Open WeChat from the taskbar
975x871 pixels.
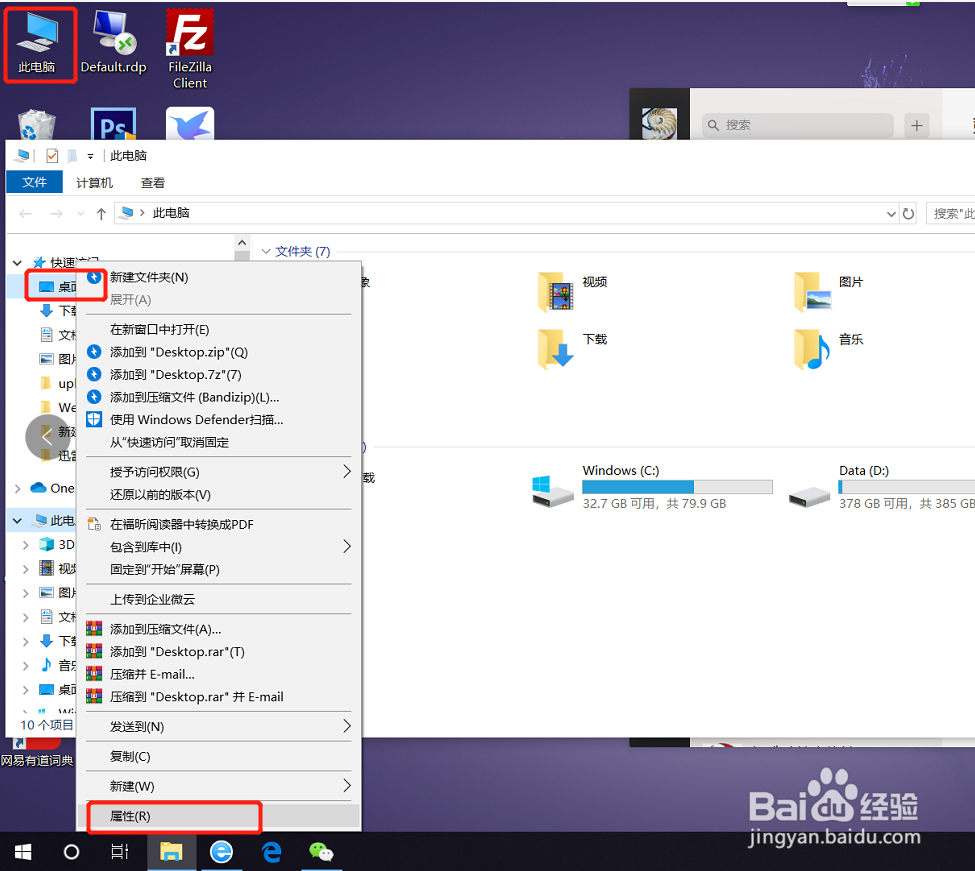coord(321,852)
